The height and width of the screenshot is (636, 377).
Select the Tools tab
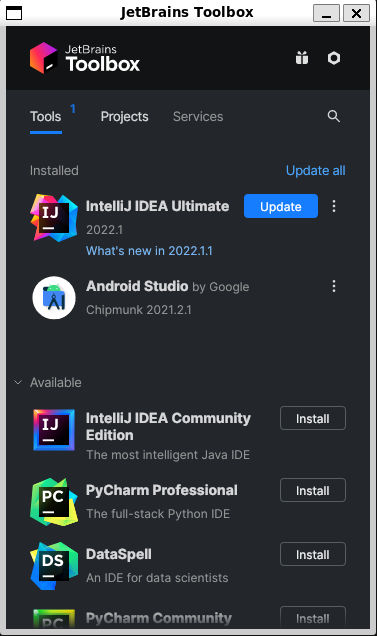click(x=45, y=116)
